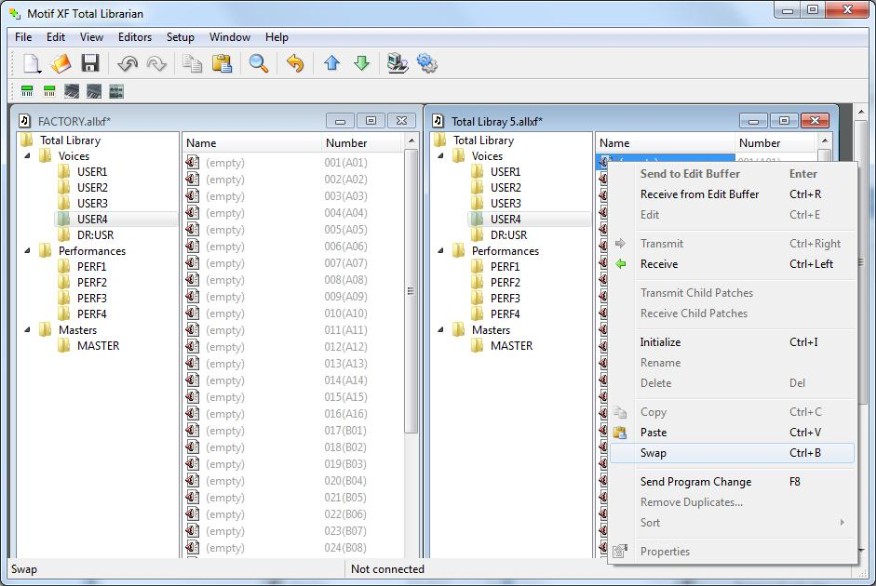Image resolution: width=876 pixels, height=586 pixels.
Task: Click the orange Open file toolbar icon
Action: click(61, 64)
